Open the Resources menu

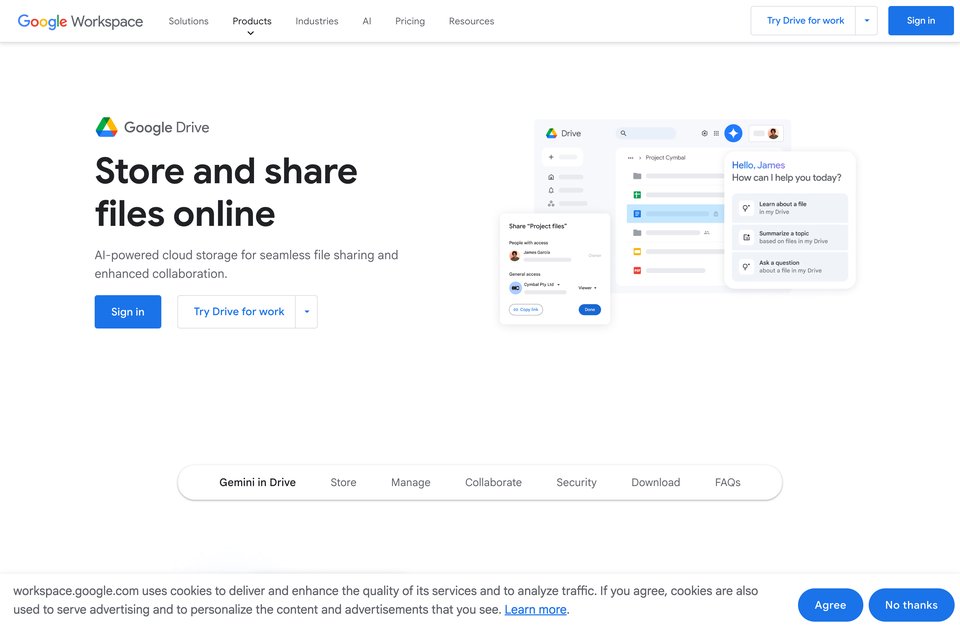click(x=471, y=21)
